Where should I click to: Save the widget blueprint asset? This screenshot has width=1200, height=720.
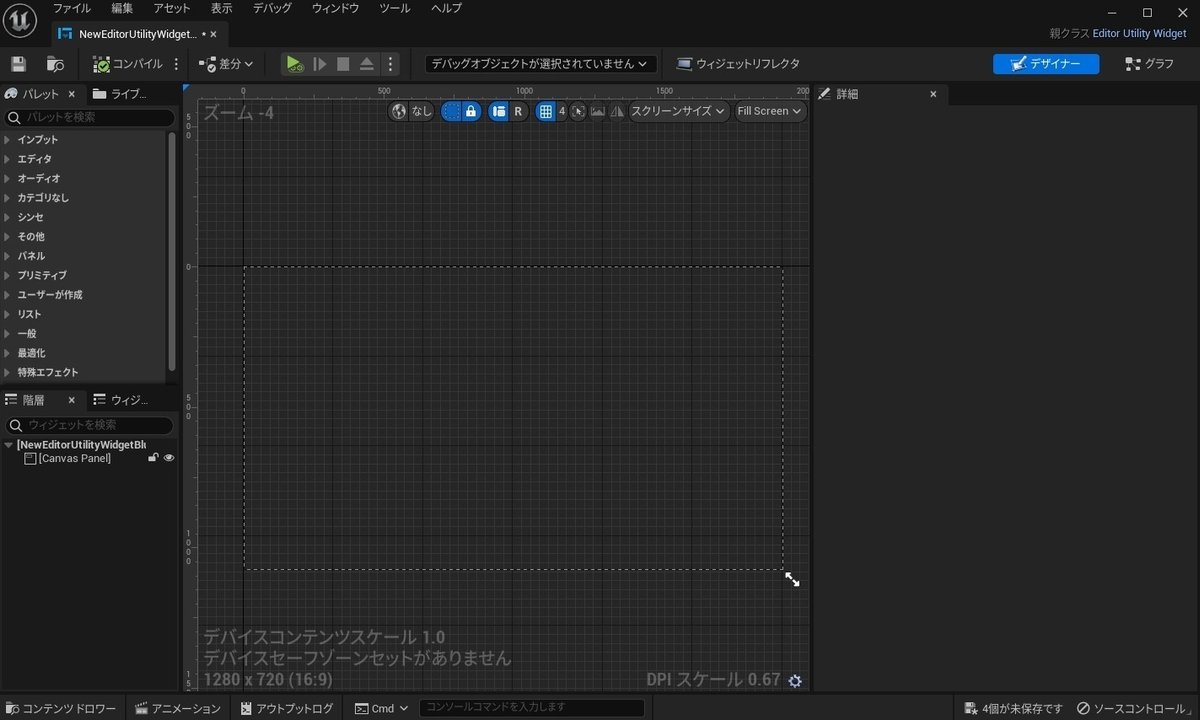point(18,63)
